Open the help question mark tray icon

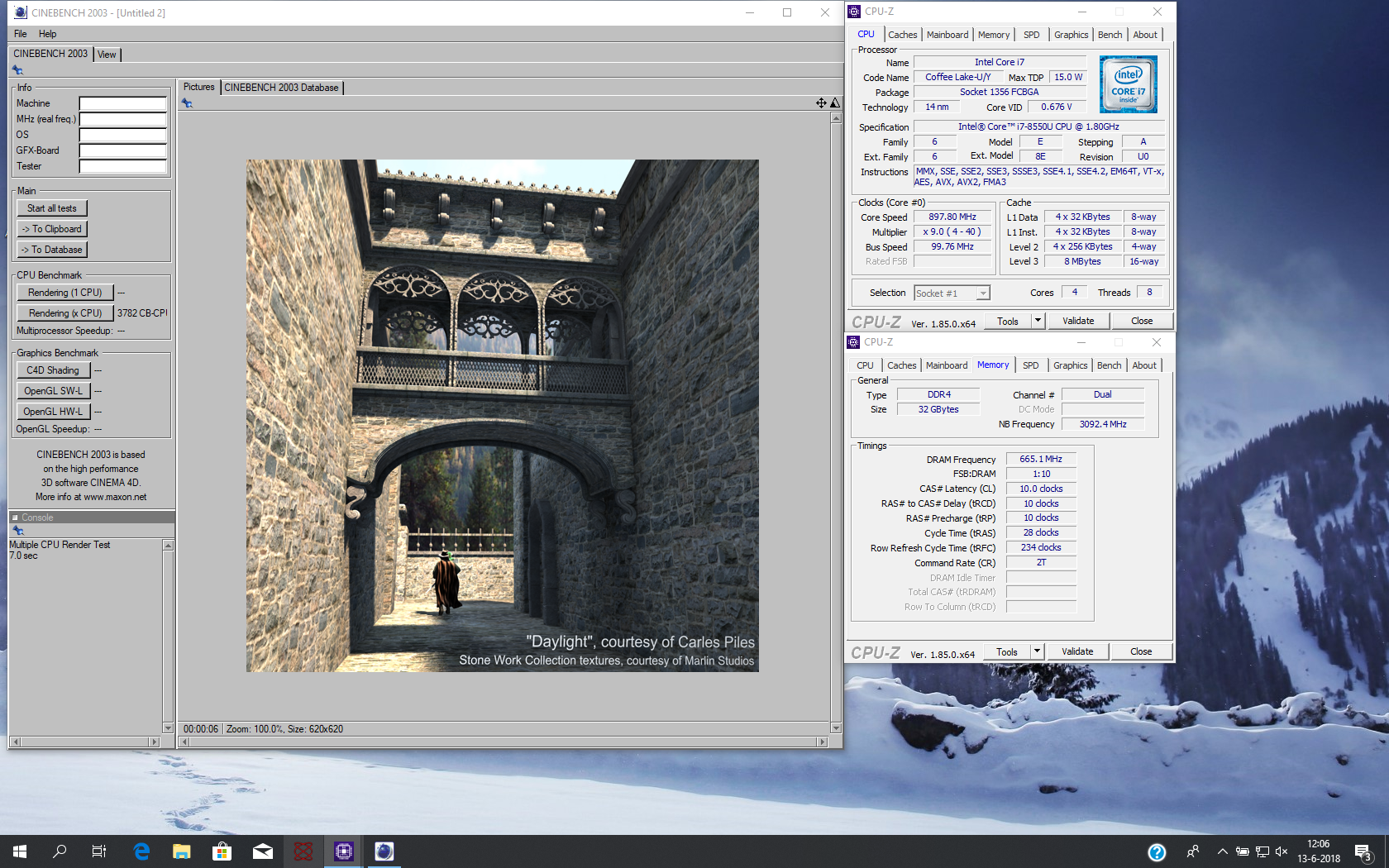[1157, 852]
